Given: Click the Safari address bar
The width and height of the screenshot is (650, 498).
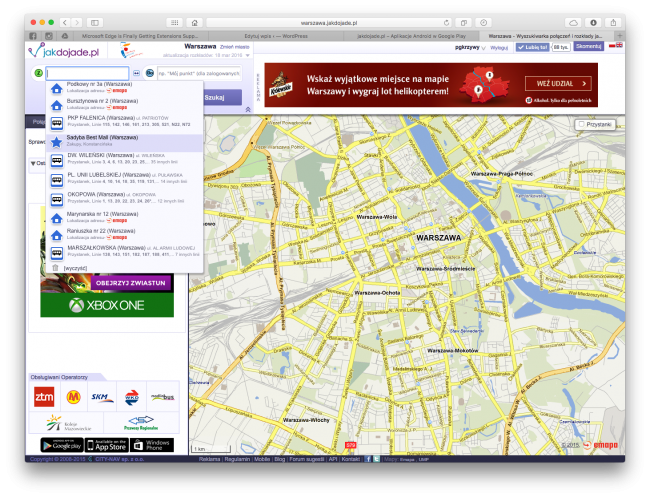Looking at the screenshot, I should click(x=329, y=23).
